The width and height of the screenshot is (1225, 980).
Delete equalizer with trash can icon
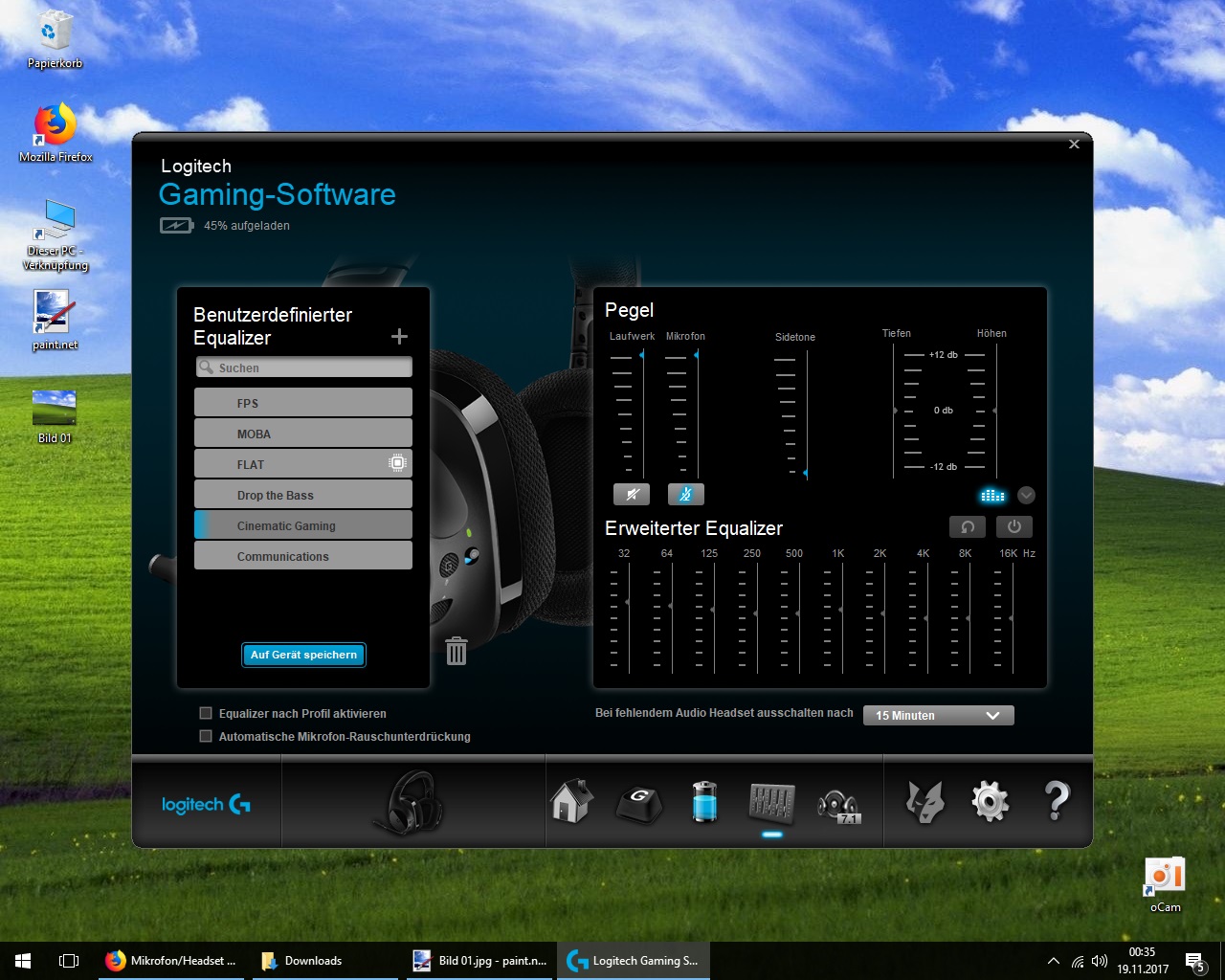pos(457,651)
